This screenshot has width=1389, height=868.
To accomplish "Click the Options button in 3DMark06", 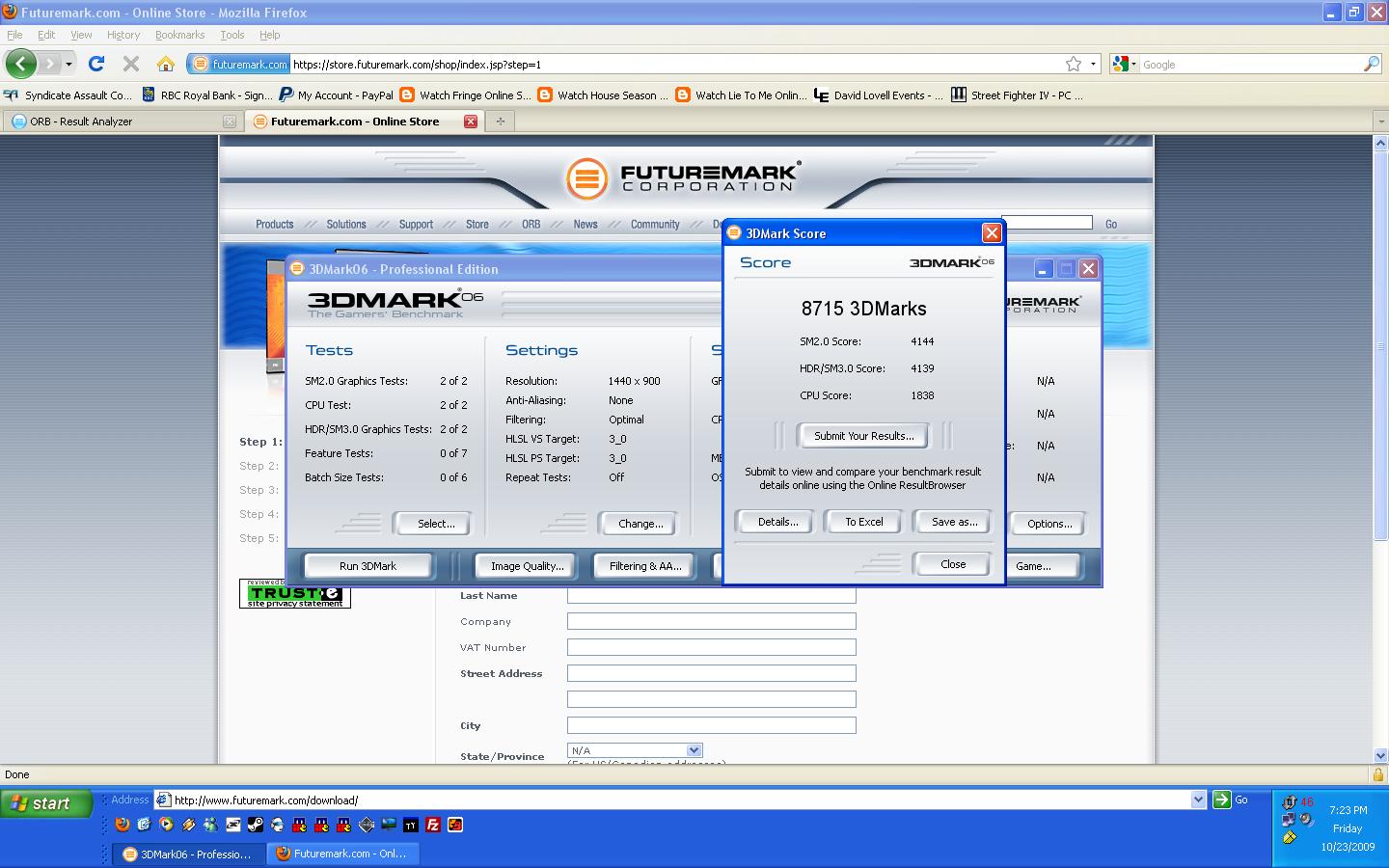I will tap(1049, 524).
